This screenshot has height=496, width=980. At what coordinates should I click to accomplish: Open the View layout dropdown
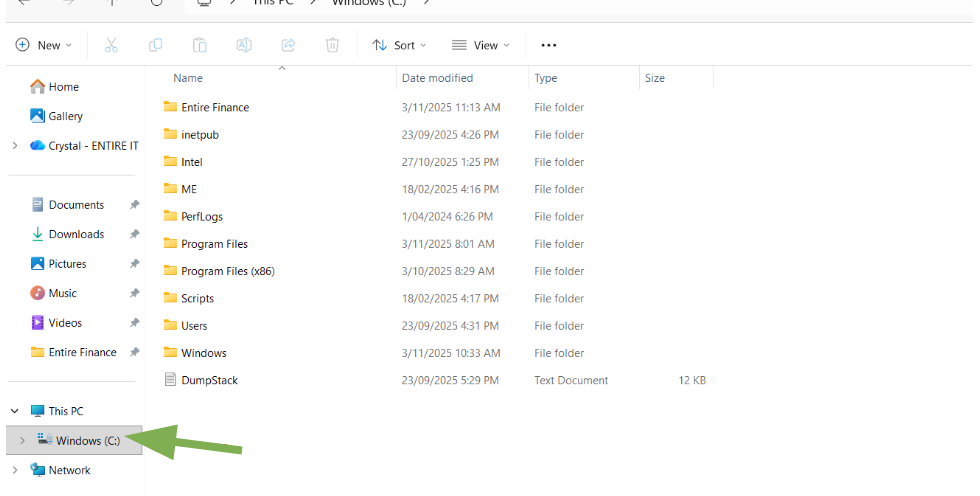[x=480, y=45]
